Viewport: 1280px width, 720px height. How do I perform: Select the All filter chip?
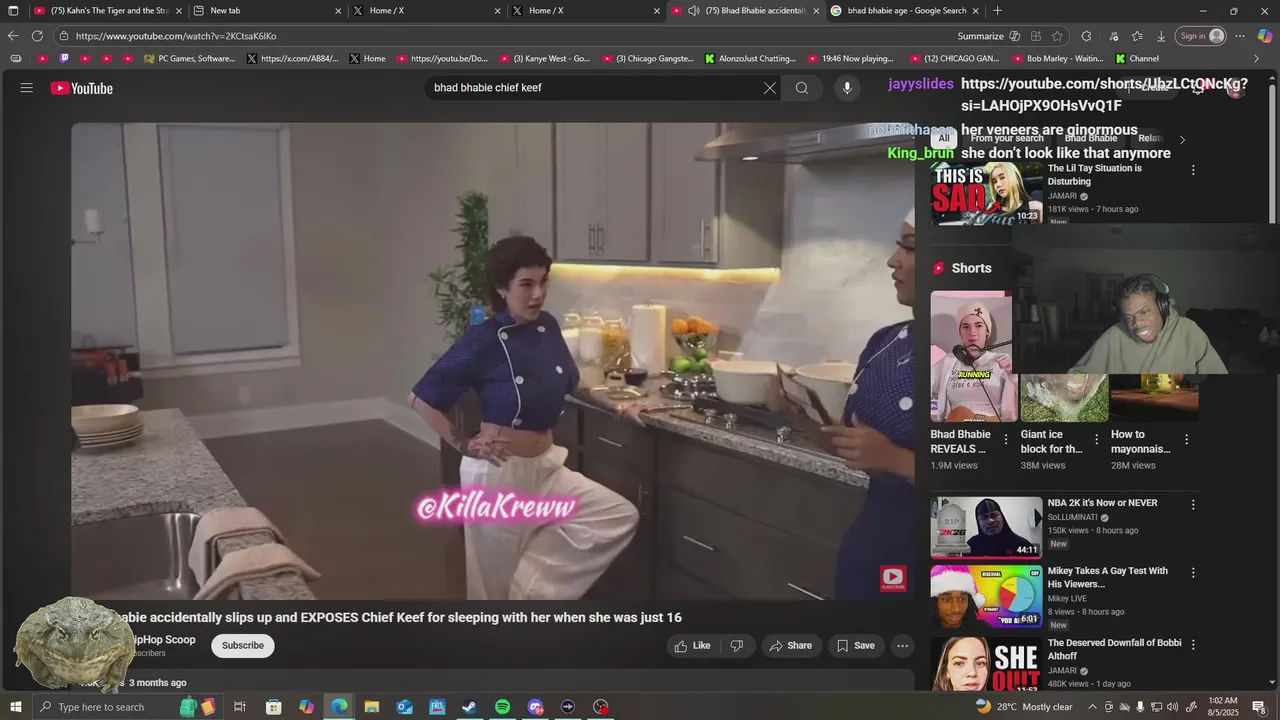[x=943, y=139]
